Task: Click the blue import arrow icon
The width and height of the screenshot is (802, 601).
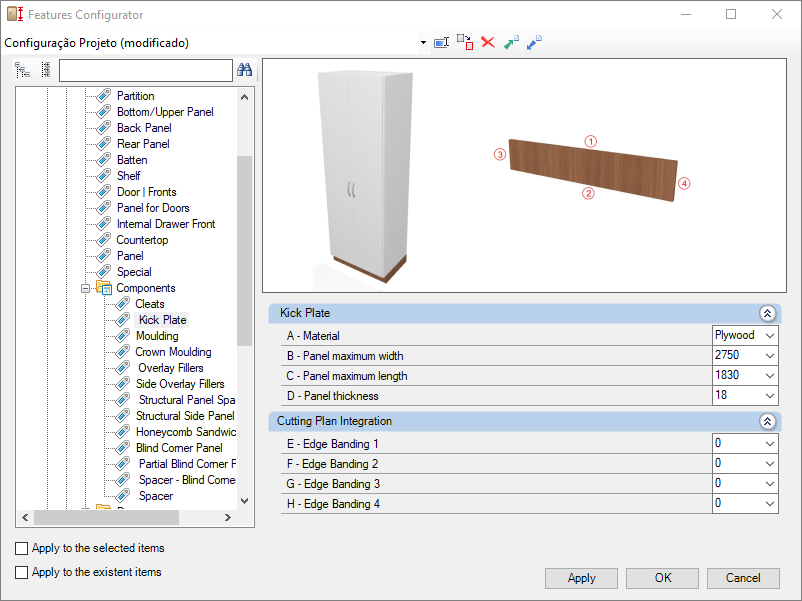Action: (x=534, y=42)
